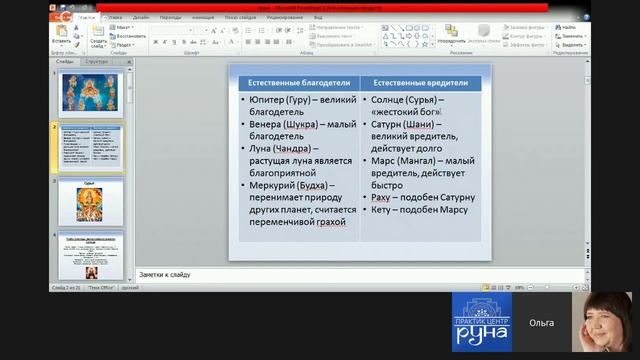Screen dimensions: 640x360
Task: Align text left
Action: [x=248, y=42]
